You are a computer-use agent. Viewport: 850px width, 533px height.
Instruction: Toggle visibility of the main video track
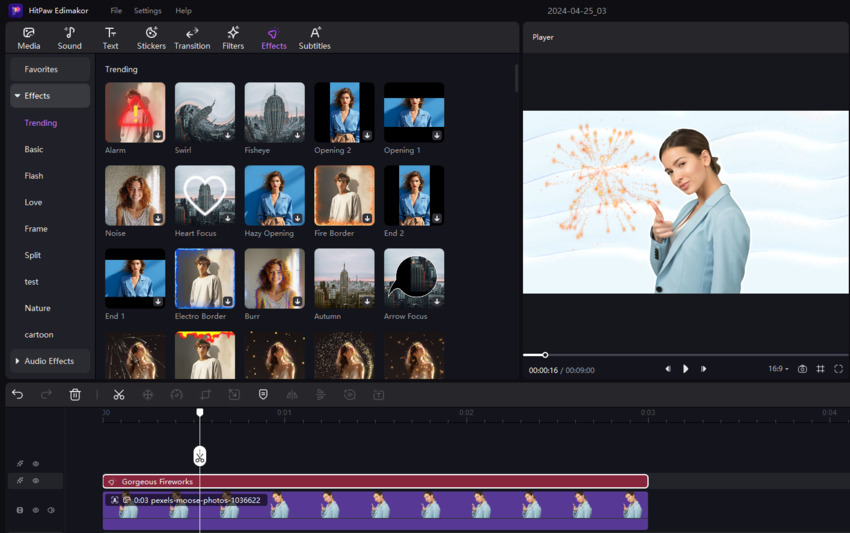[x=36, y=510]
